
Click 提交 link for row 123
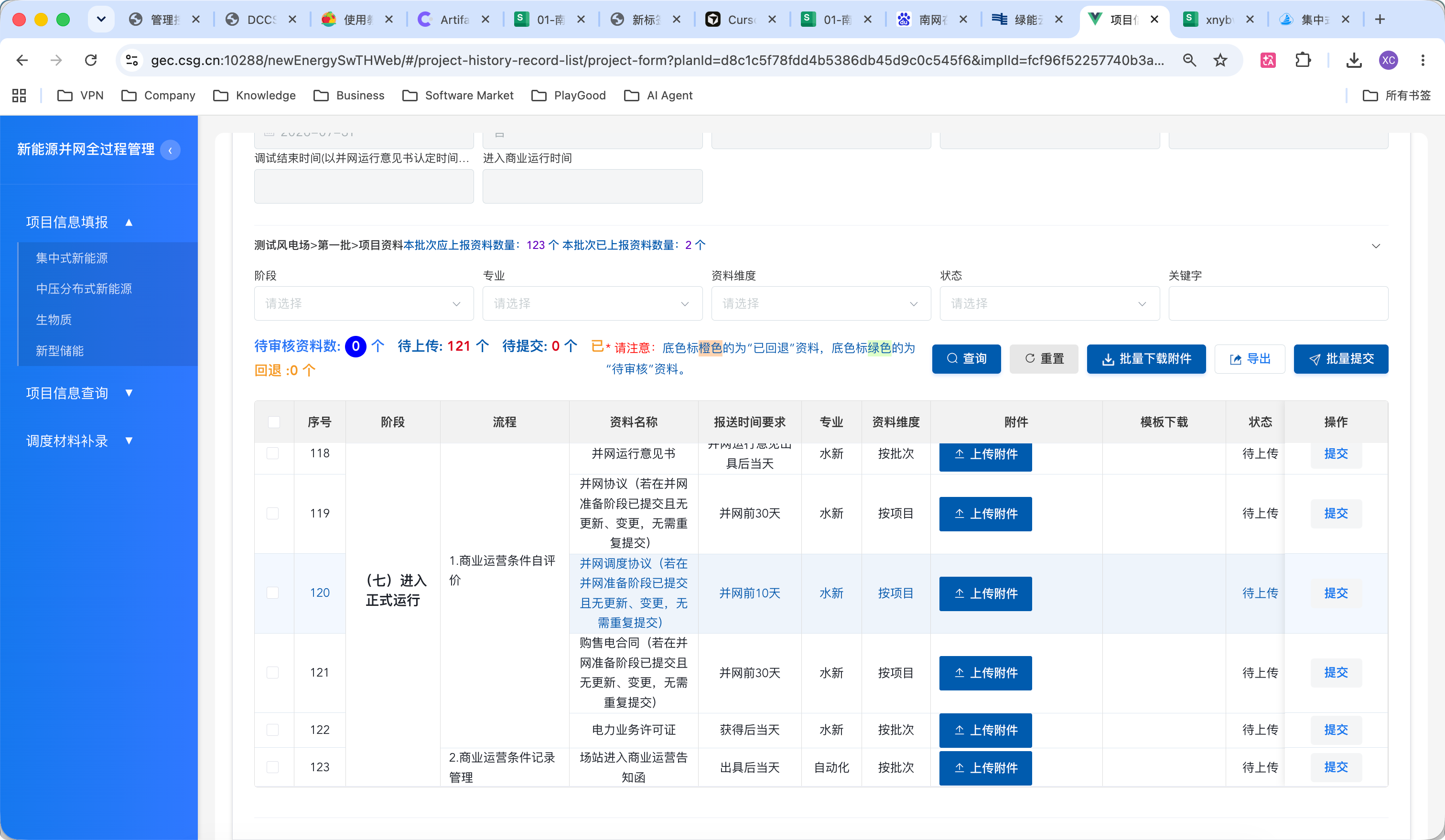(x=1336, y=766)
